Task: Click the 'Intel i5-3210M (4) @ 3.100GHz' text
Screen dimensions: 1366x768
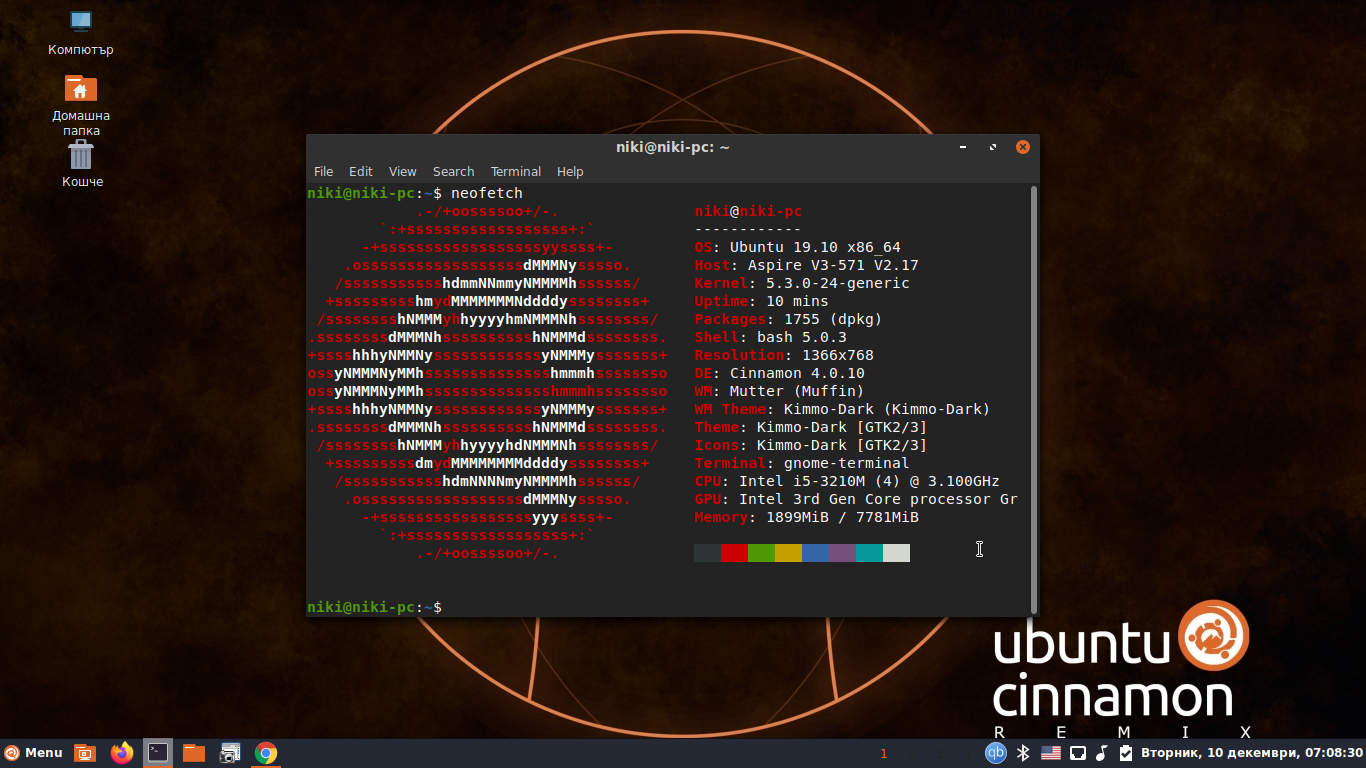Action: [x=869, y=481]
